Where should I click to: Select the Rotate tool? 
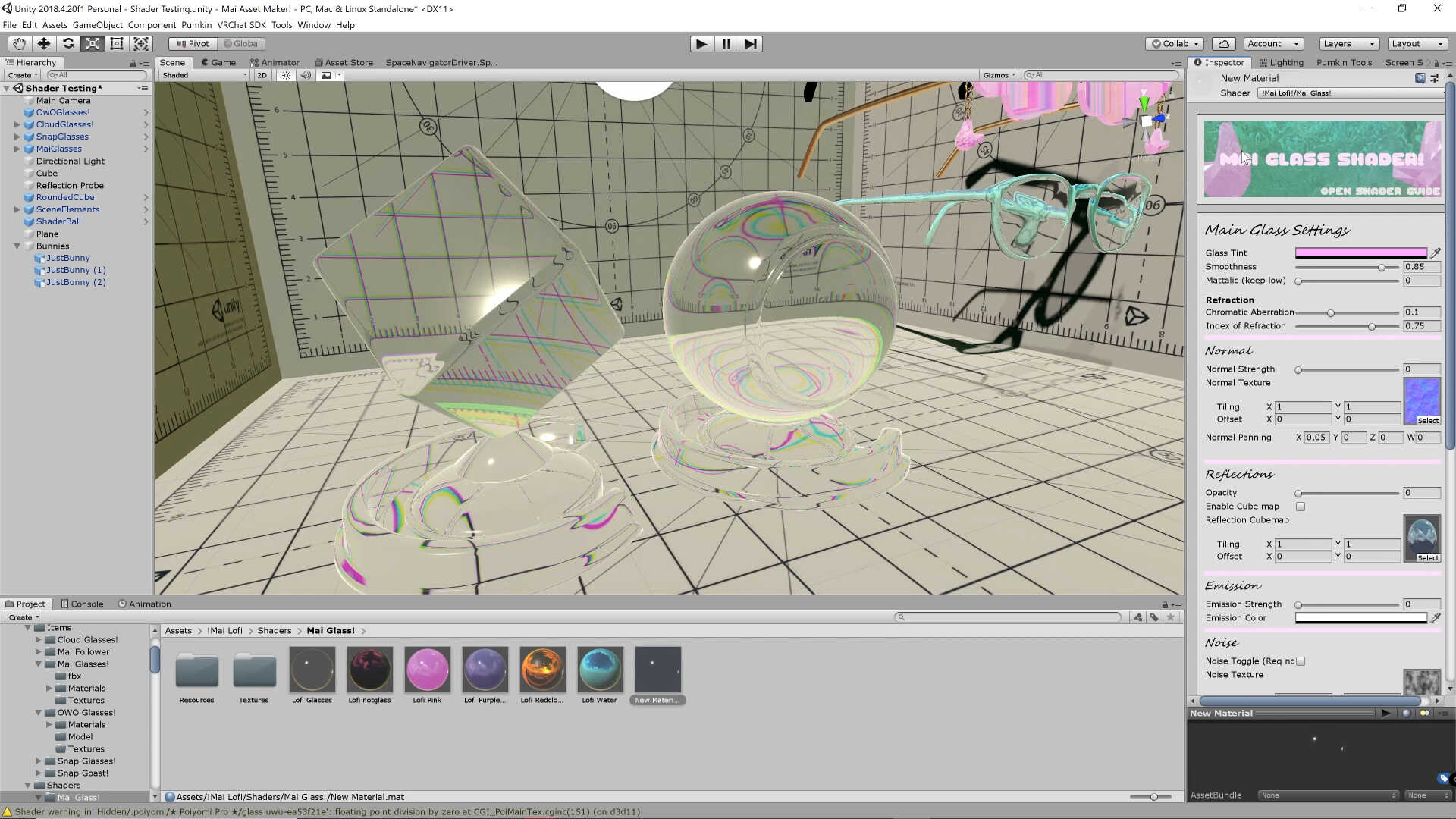tap(68, 44)
